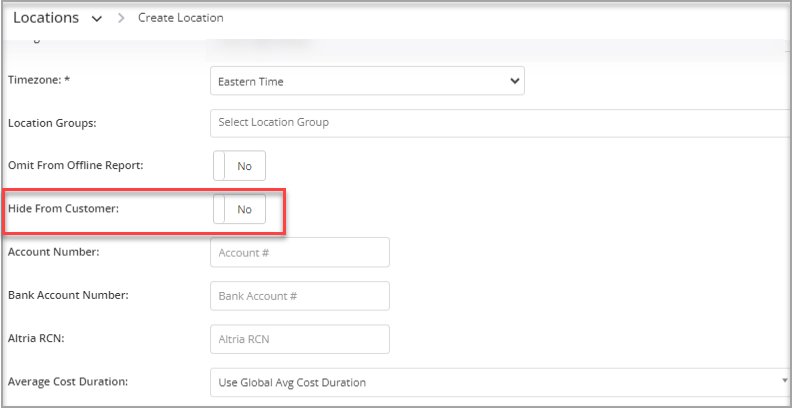Click the Hide From Customer label
The image size is (792, 411).
coord(64,209)
